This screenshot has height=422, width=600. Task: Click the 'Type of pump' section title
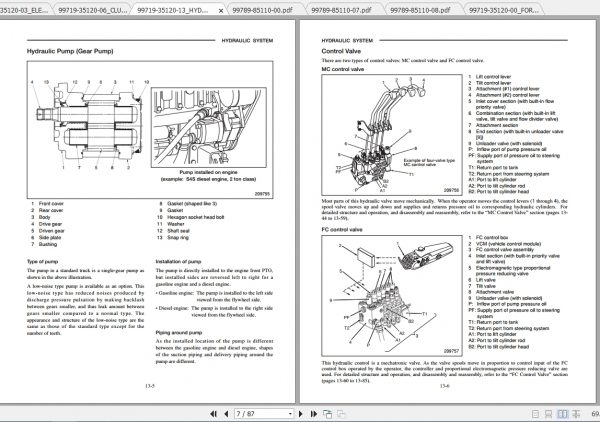[x=42, y=262]
